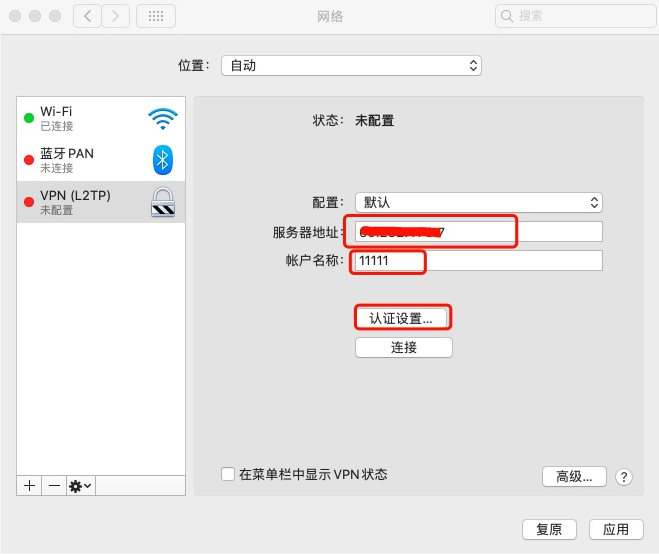Enable showing VPN status in menu bar

pyautogui.click(x=228, y=474)
